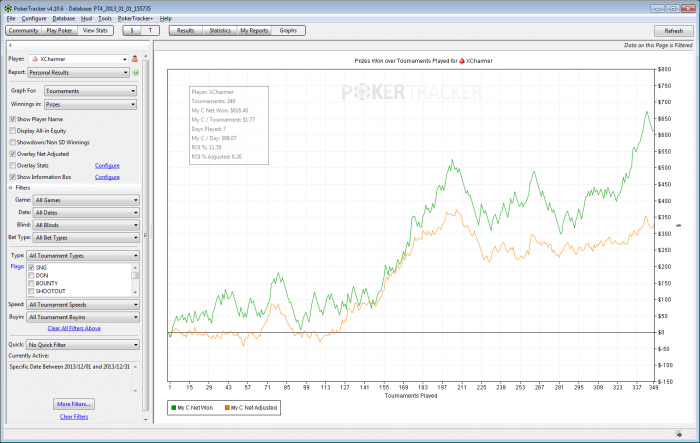Click the More Filters button
Screen dimensions: 700x443
coord(74,403)
